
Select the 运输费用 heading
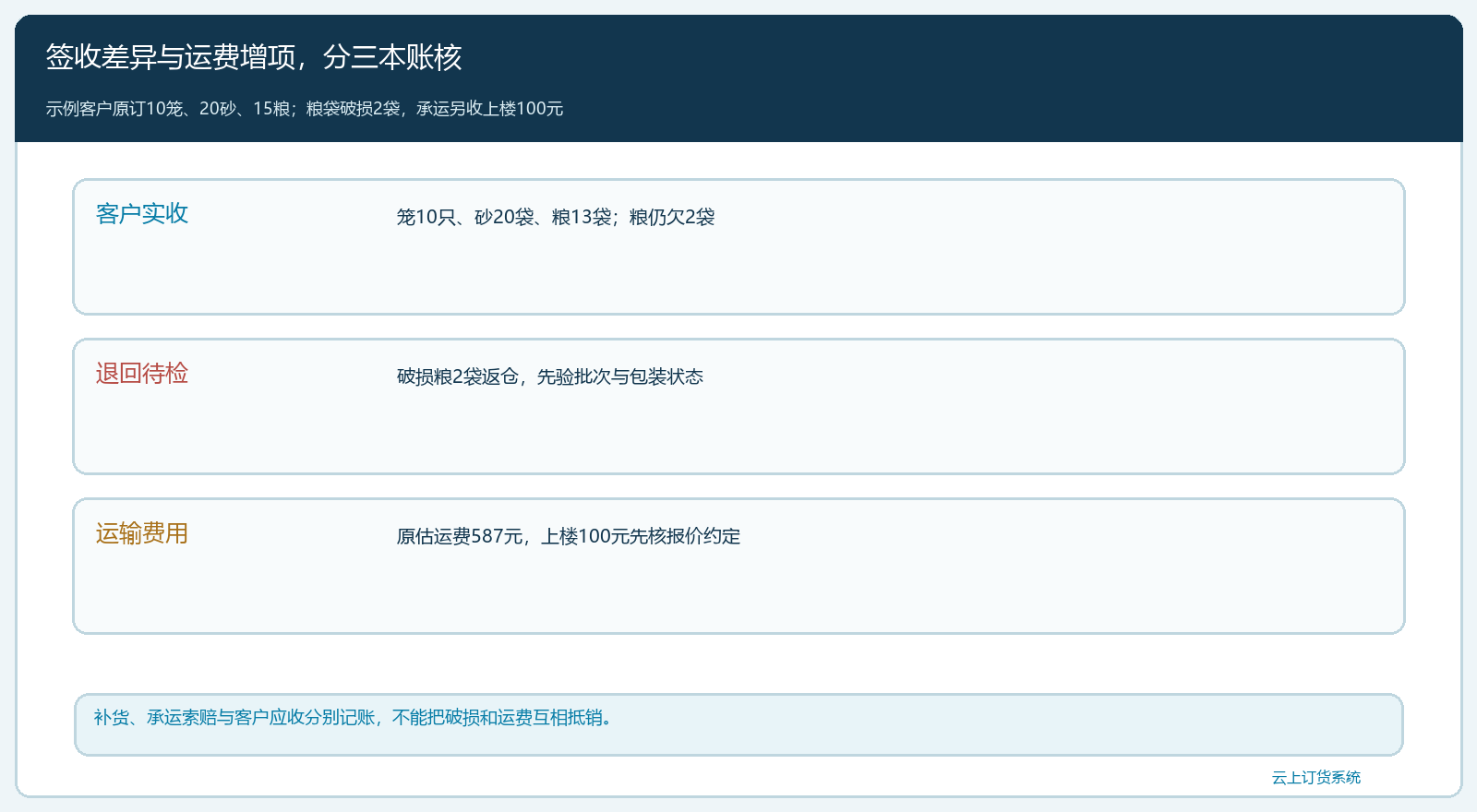pos(142,533)
